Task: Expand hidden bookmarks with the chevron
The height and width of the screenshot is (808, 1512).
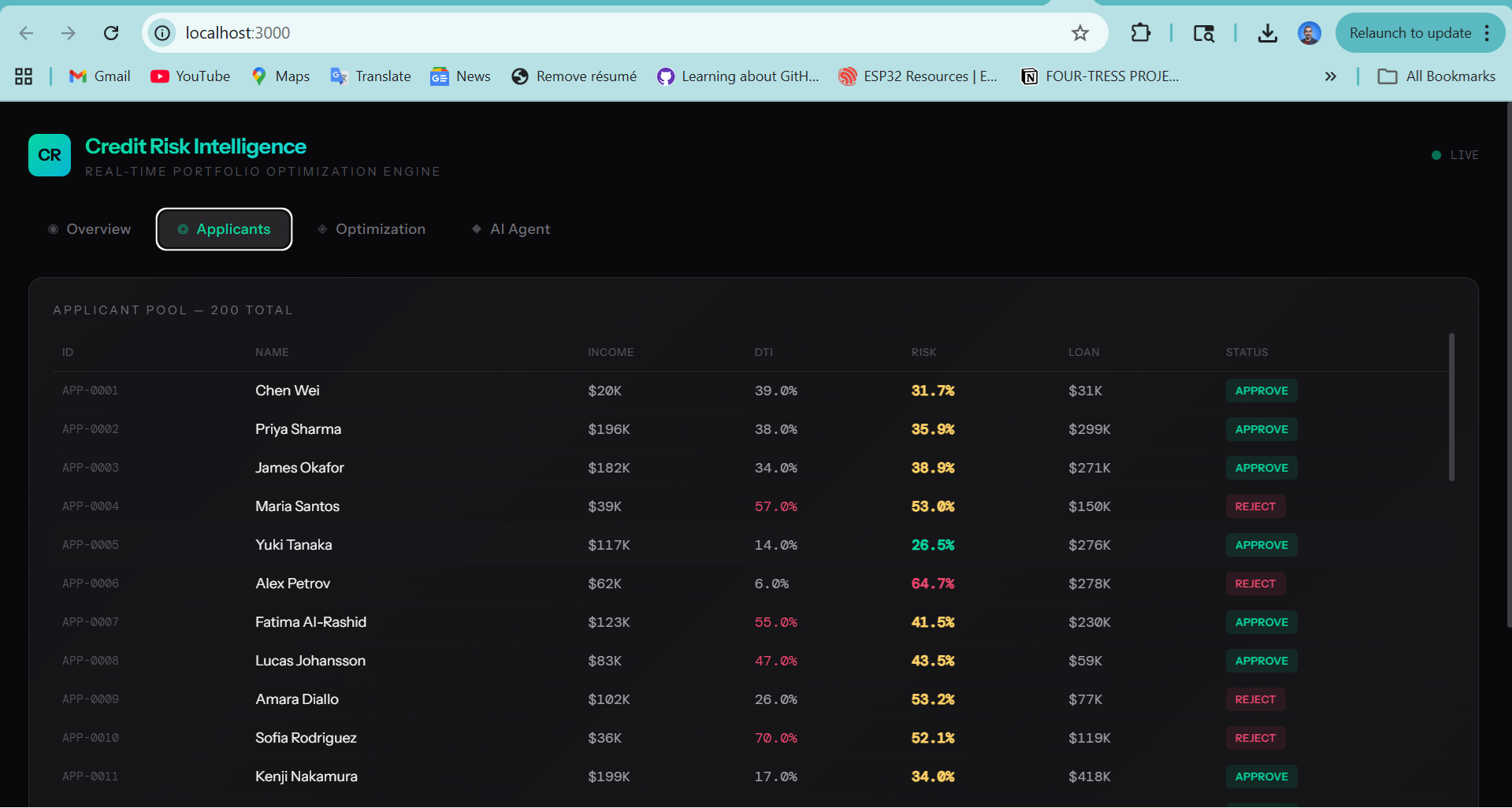Action: (1330, 76)
